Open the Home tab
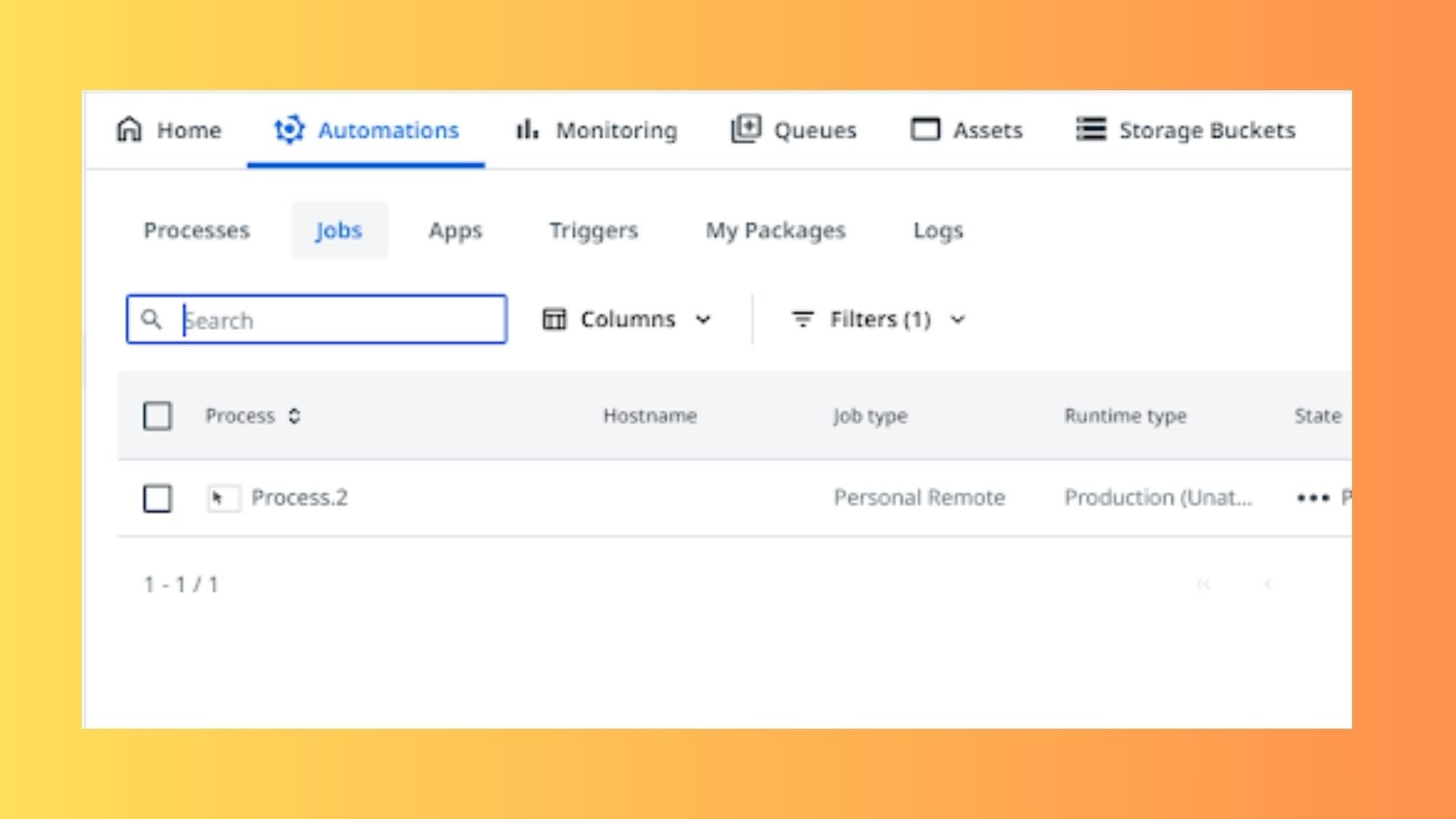The width and height of the screenshot is (1456, 819). point(168,130)
